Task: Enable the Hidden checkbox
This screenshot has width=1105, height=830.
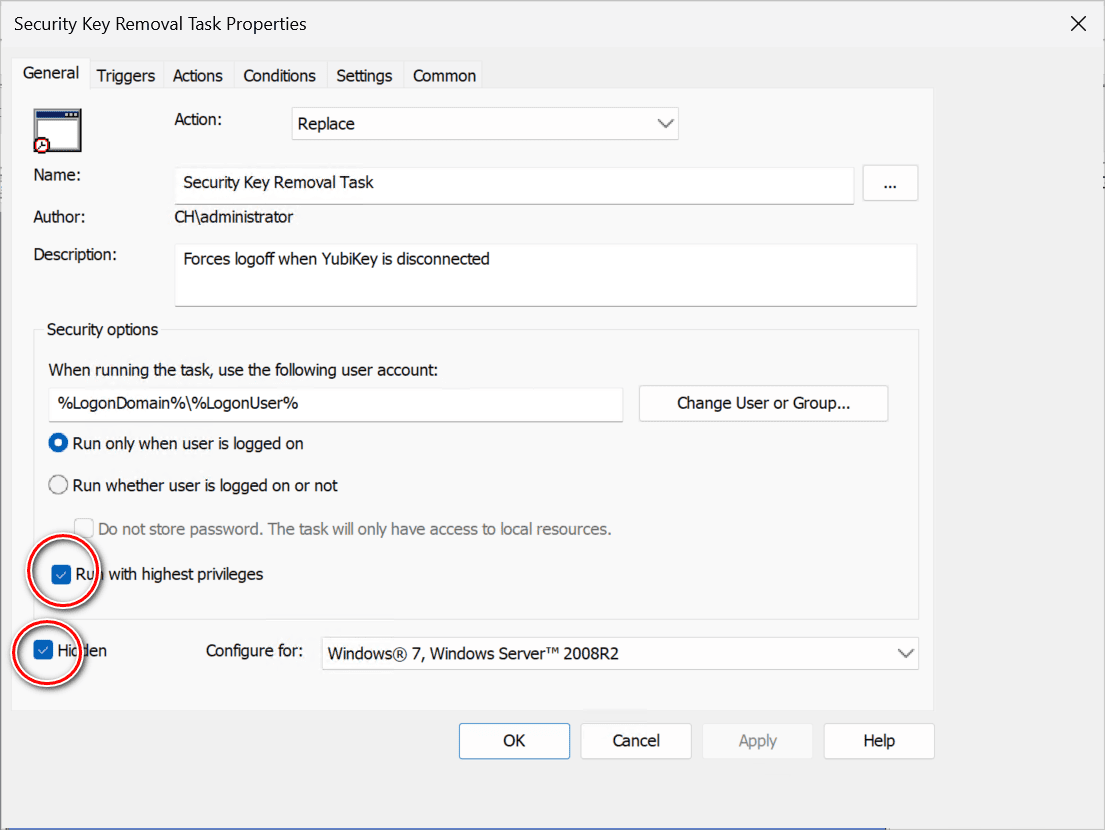Action: pyautogui.click(x=42, y=651)
